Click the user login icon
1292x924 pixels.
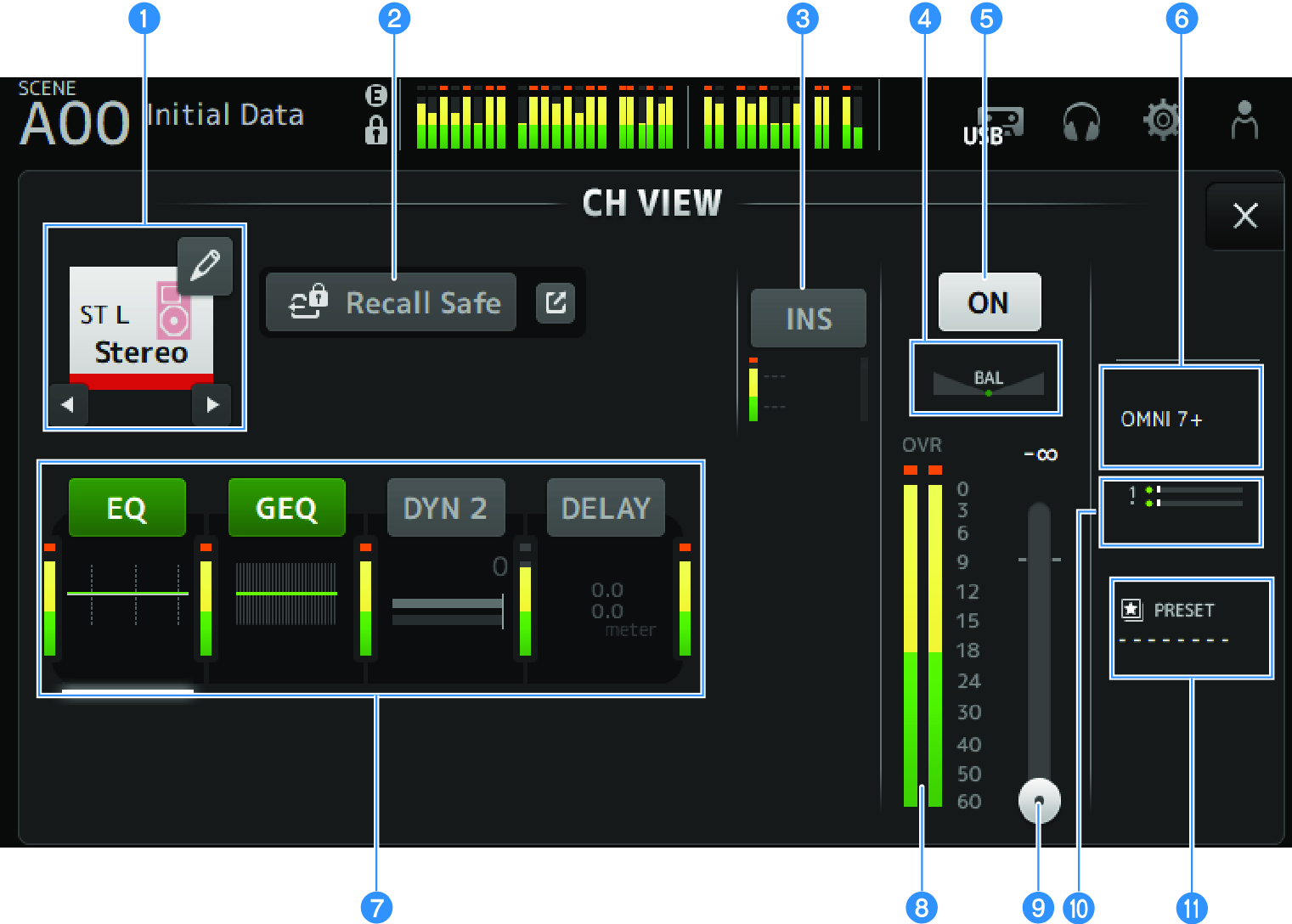[1244, 121]
